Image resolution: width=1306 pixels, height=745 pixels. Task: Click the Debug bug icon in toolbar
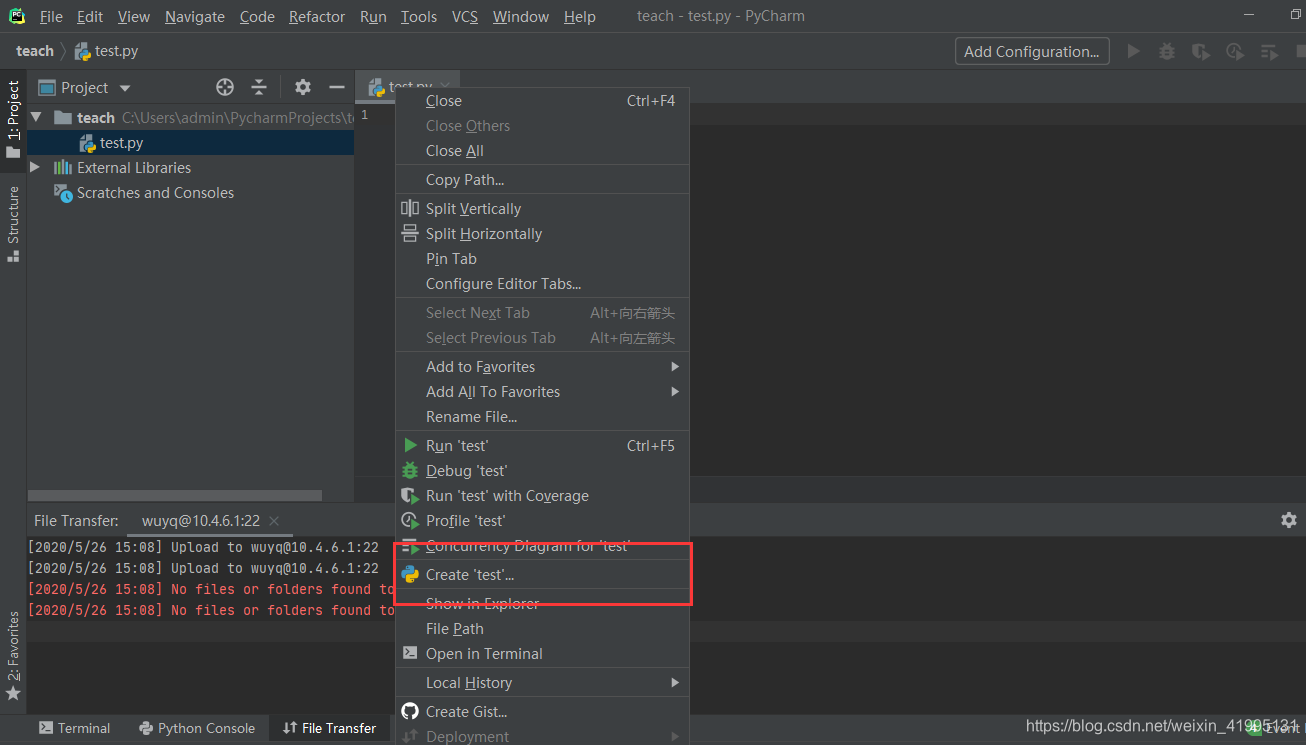coord(1167,51)
